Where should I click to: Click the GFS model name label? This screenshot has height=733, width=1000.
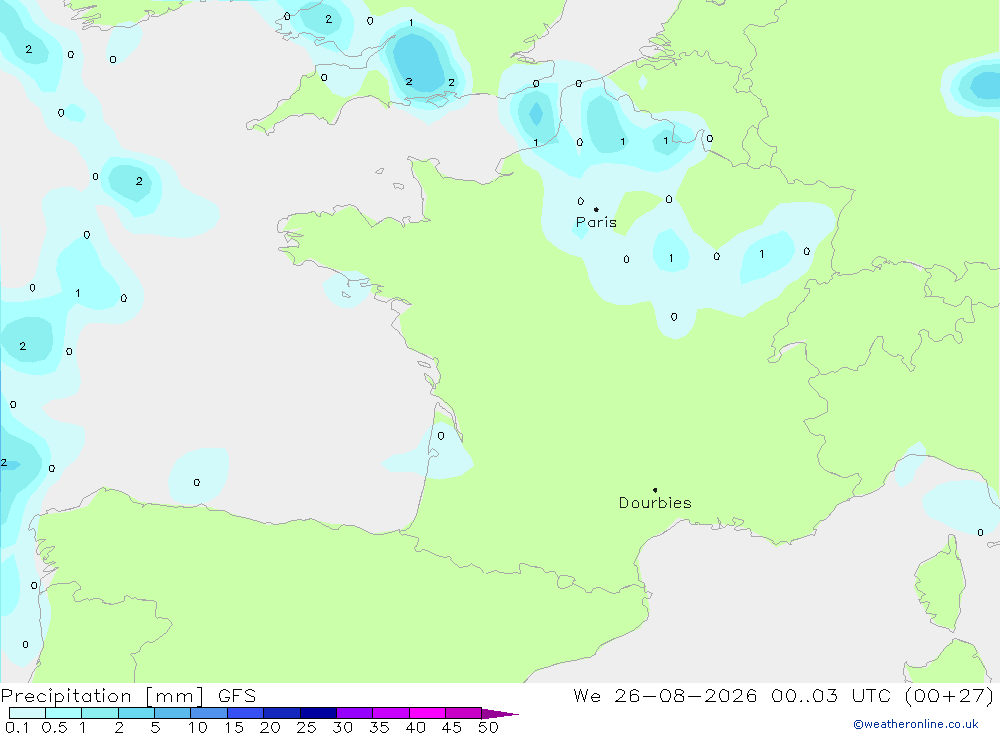tap(237, 696)
